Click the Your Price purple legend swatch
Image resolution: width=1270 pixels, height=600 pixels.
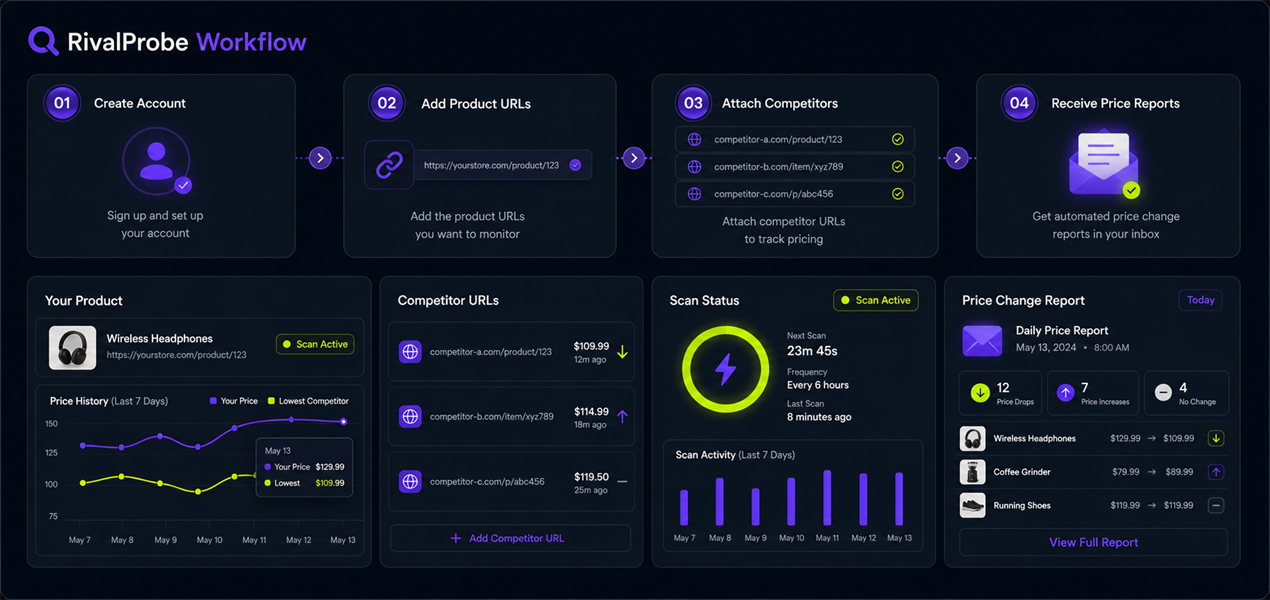213,401
